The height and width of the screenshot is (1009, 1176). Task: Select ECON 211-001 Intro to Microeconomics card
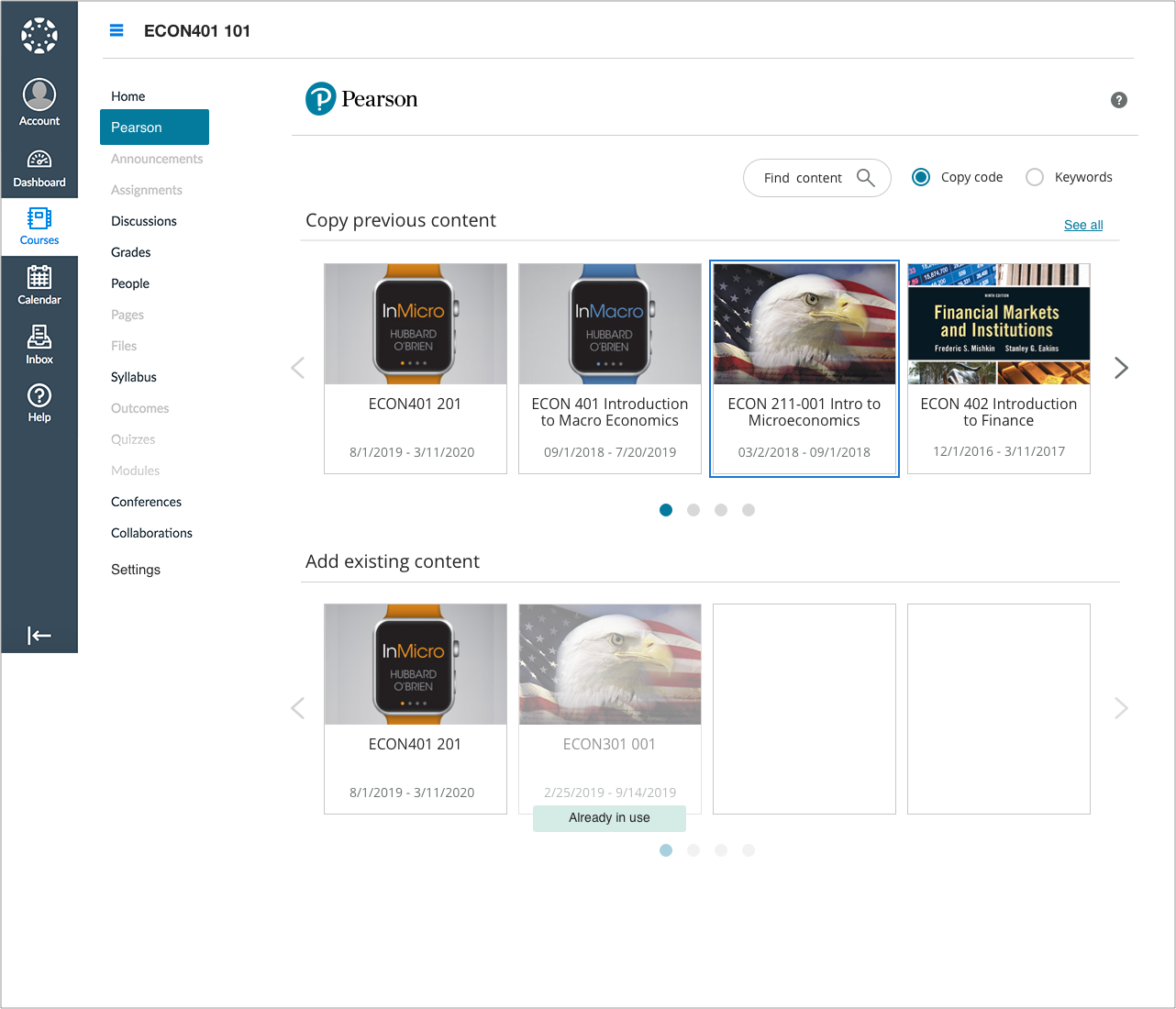pos(804,369)
